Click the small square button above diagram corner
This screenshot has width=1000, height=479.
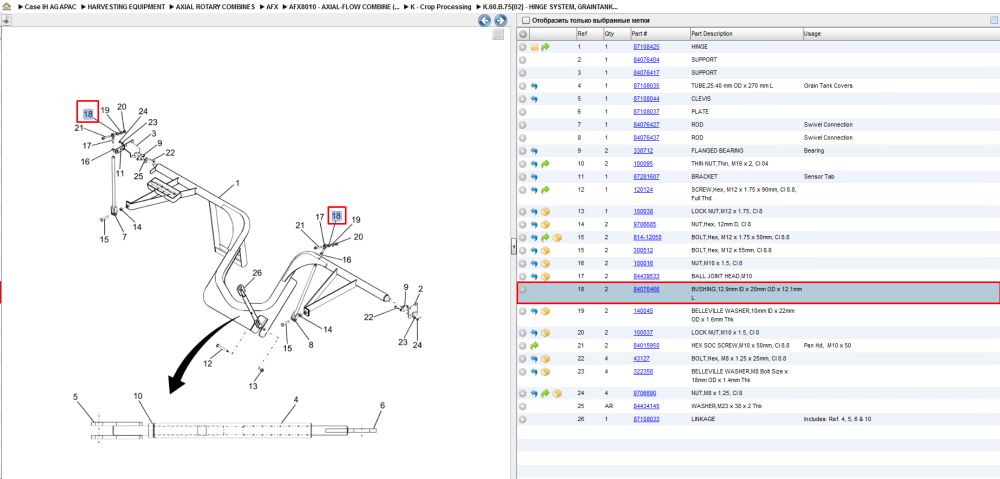(x=499, y=35)
